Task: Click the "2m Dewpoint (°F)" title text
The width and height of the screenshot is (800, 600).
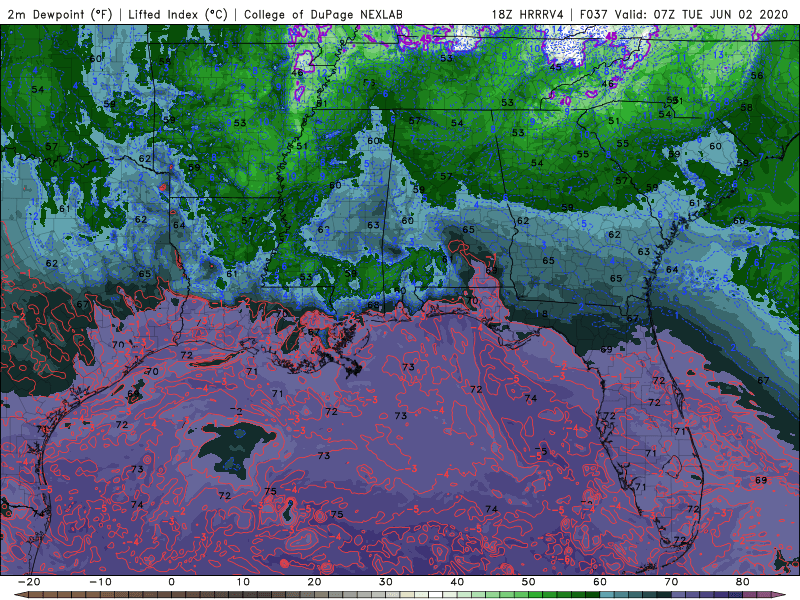Action: pos(60,14)
